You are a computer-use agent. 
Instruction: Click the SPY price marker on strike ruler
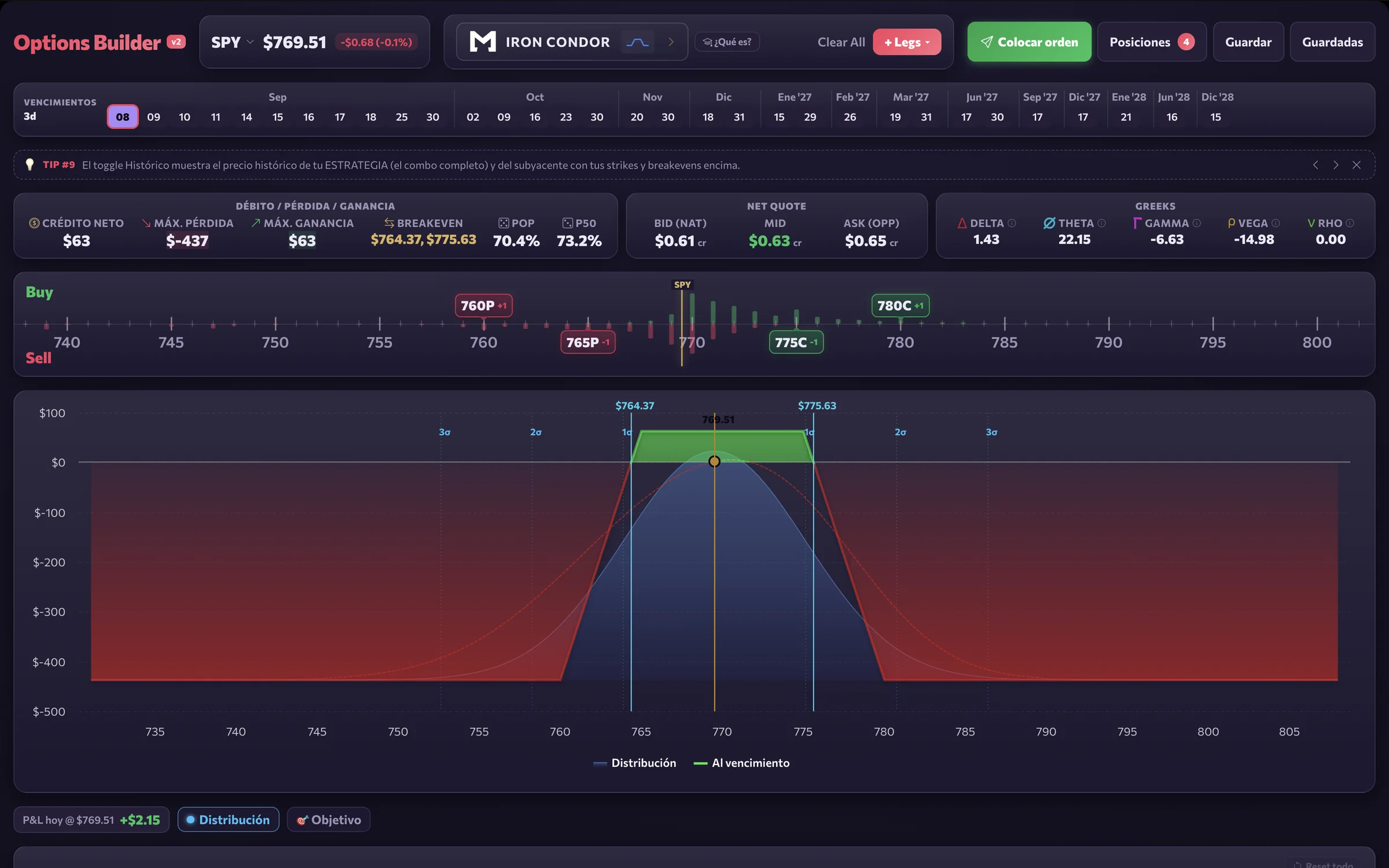[x=682, y=285]
